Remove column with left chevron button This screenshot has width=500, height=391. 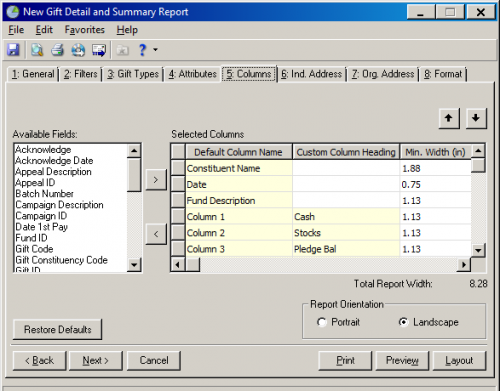pyautogui.click(x=156, y=234)
